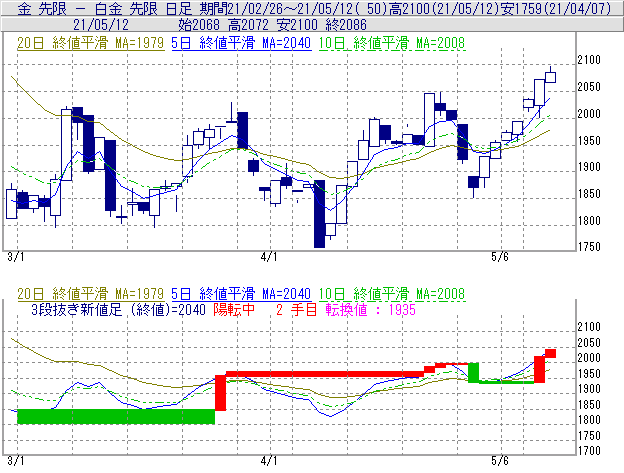
Task: Click the date 21/05/12 in the second header row
Action: tap(101, 25)
